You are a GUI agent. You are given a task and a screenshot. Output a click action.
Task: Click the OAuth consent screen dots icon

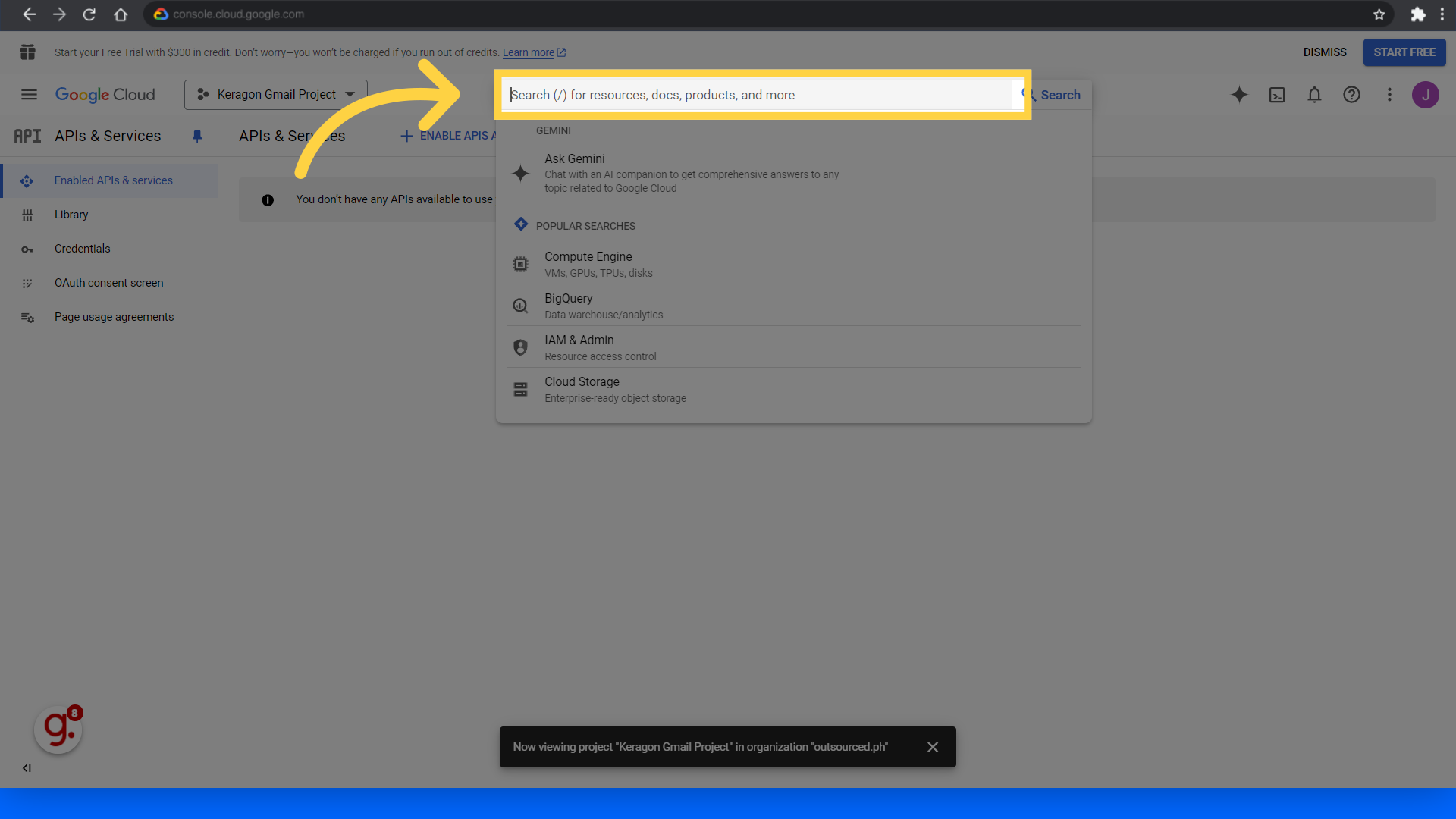27,284
